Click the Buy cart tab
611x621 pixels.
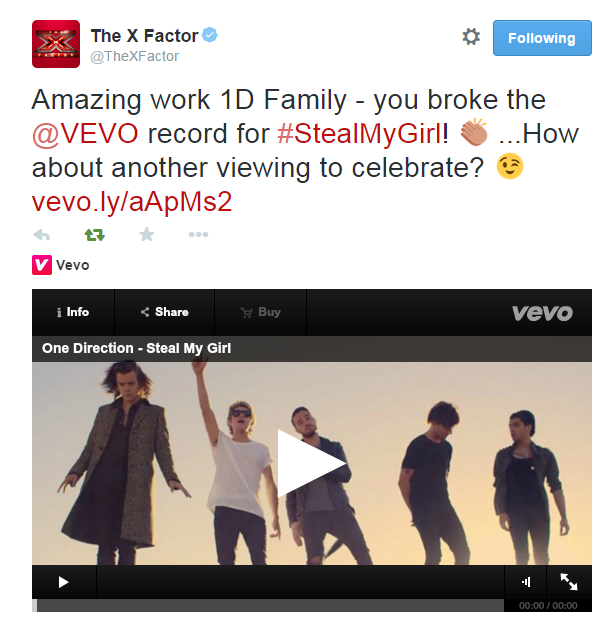pyautogui.click(x=261, y=312)
